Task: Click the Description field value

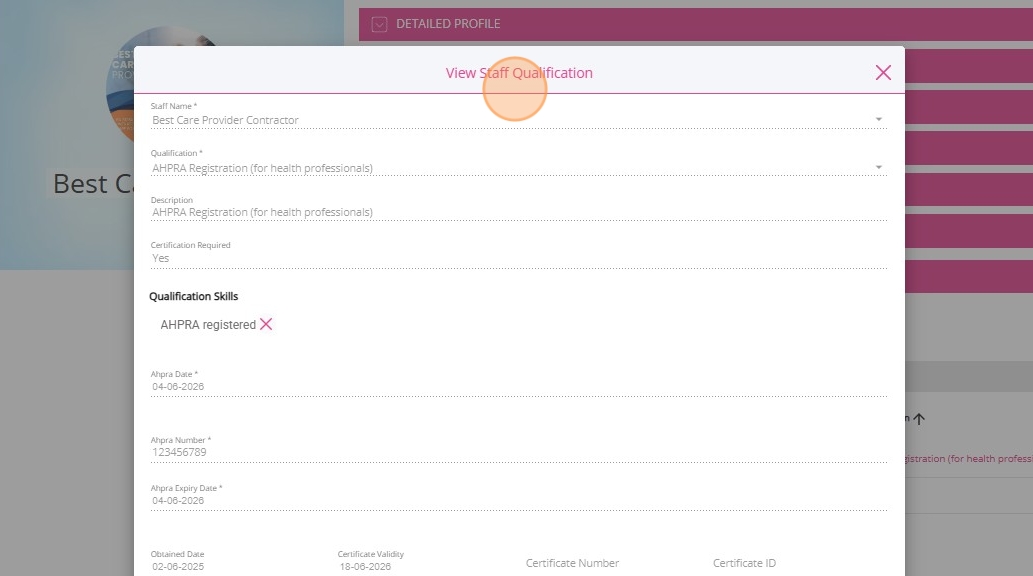Action: pos(262,212)
